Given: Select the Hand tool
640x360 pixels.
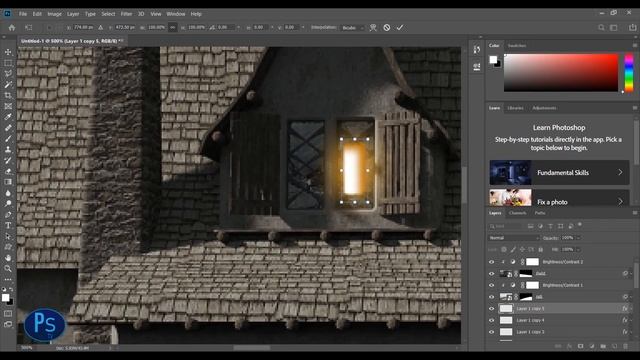Looking at the screenshot, I should (x=8, y=258).
